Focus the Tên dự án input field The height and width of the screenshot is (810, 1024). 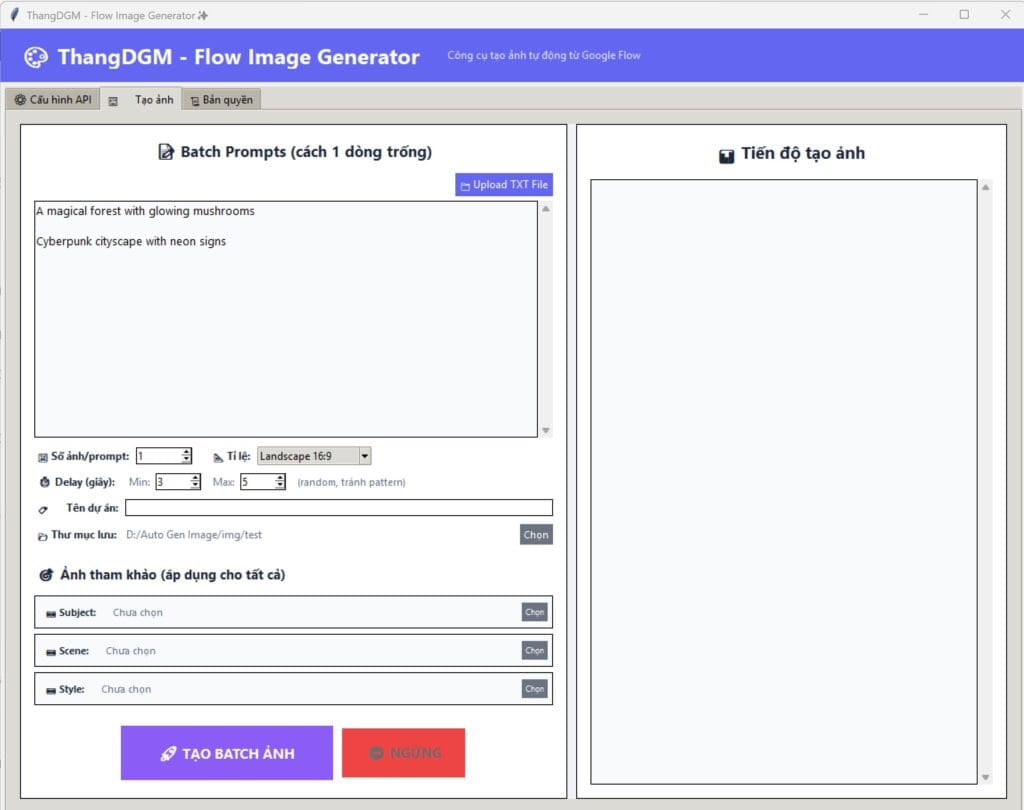pos(339,508)
